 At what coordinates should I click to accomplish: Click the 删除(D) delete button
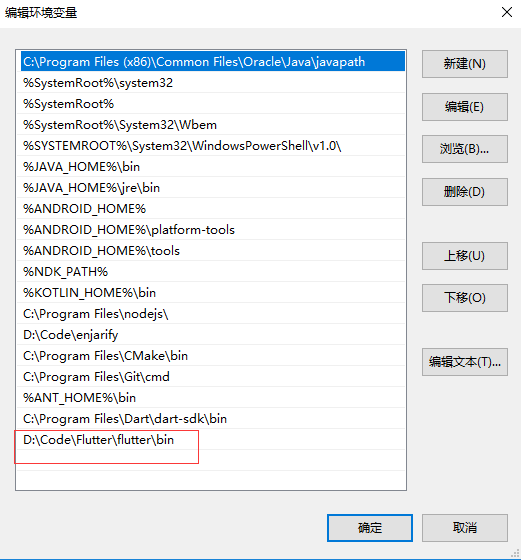[465, 192]
